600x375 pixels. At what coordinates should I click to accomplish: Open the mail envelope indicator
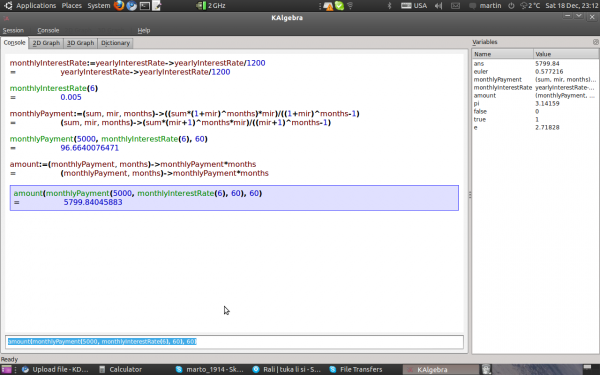point(455,5)
